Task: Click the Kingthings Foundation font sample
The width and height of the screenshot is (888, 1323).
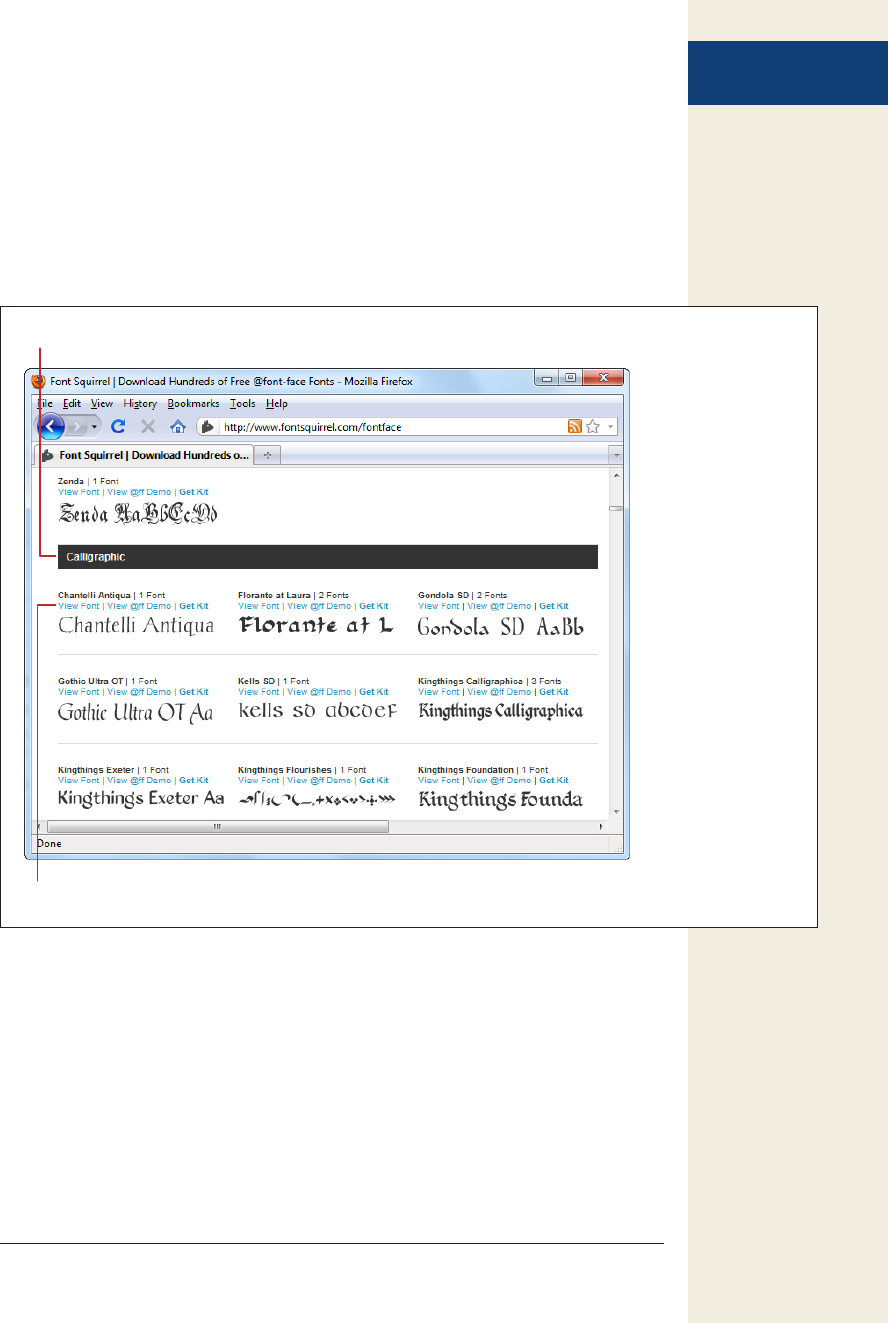Action: [x=501, y=799]
